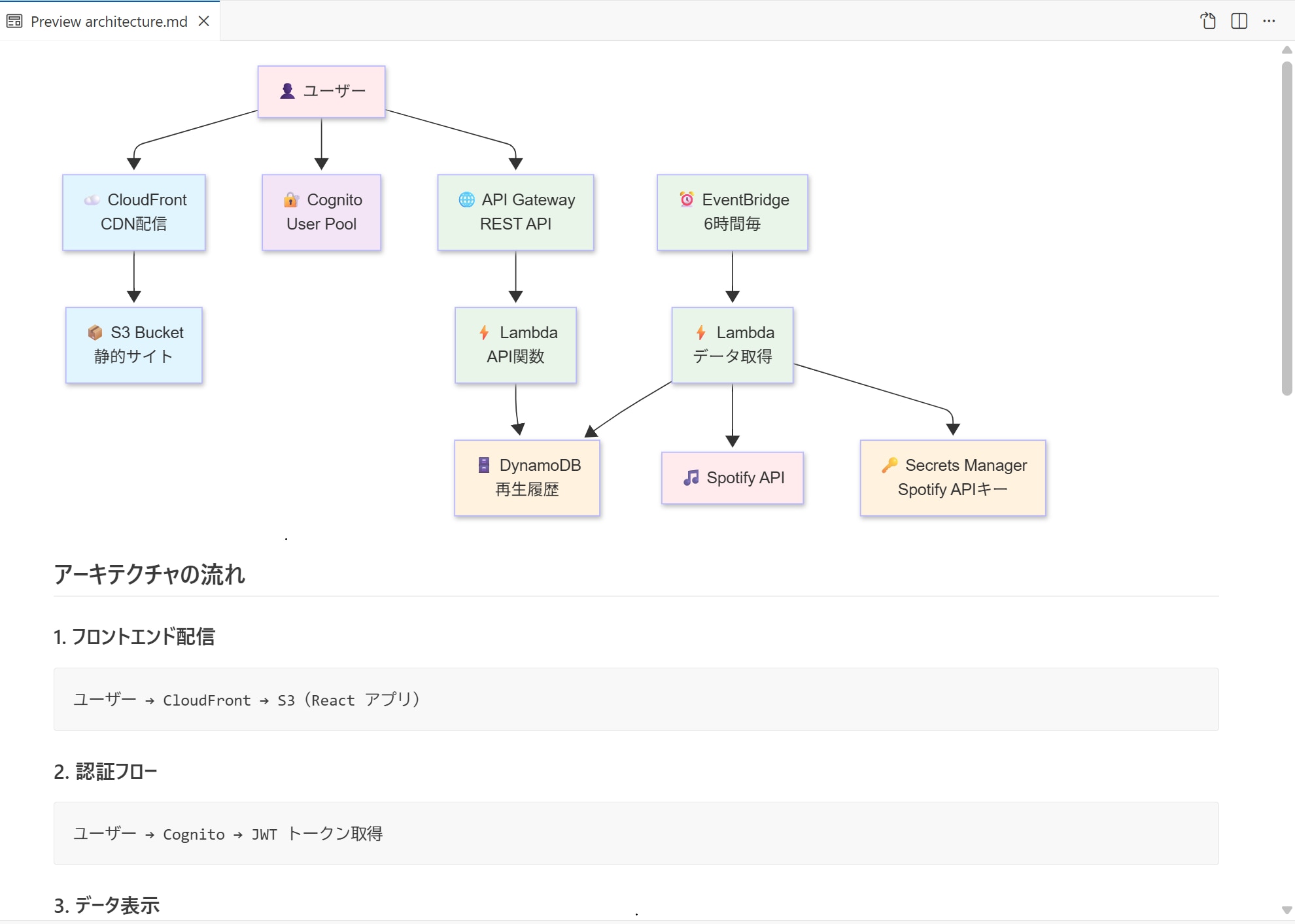Click the scroll down arrow at bottom right
This screenshot has width=1295, height=924.
(x=1286, y=910)
